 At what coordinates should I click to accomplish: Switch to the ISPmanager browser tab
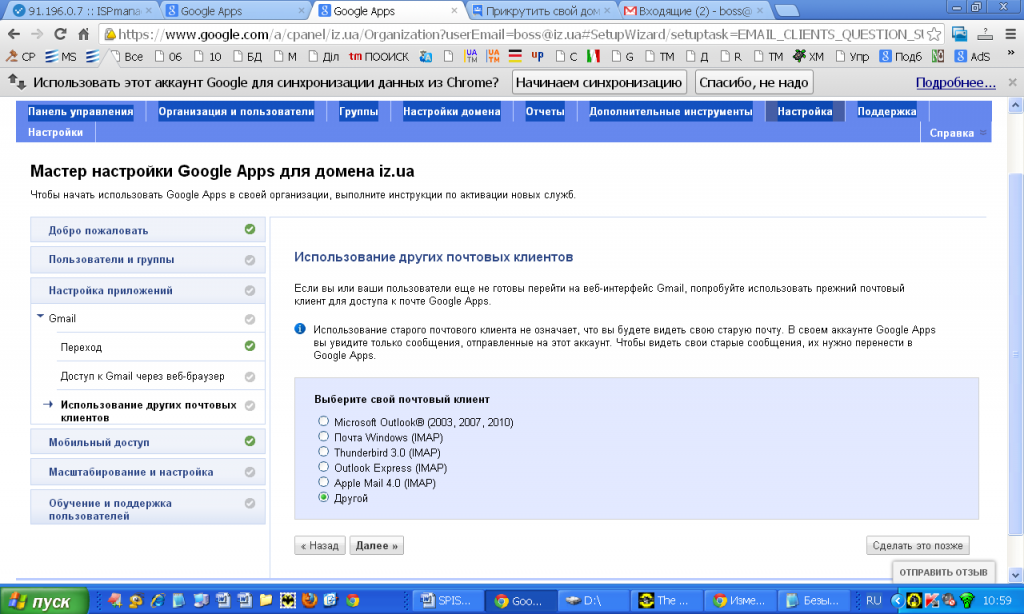click(x=81, y=10)
